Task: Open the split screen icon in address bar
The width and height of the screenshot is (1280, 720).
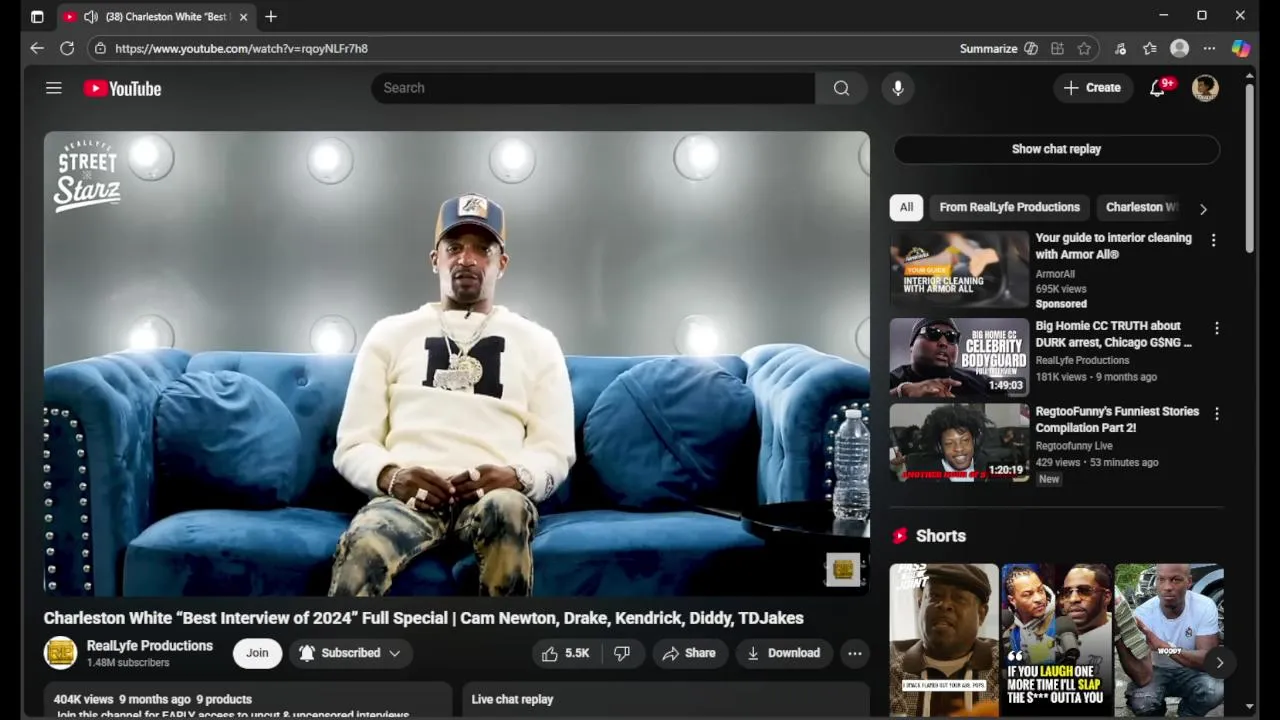Action: coord(1057,48)
